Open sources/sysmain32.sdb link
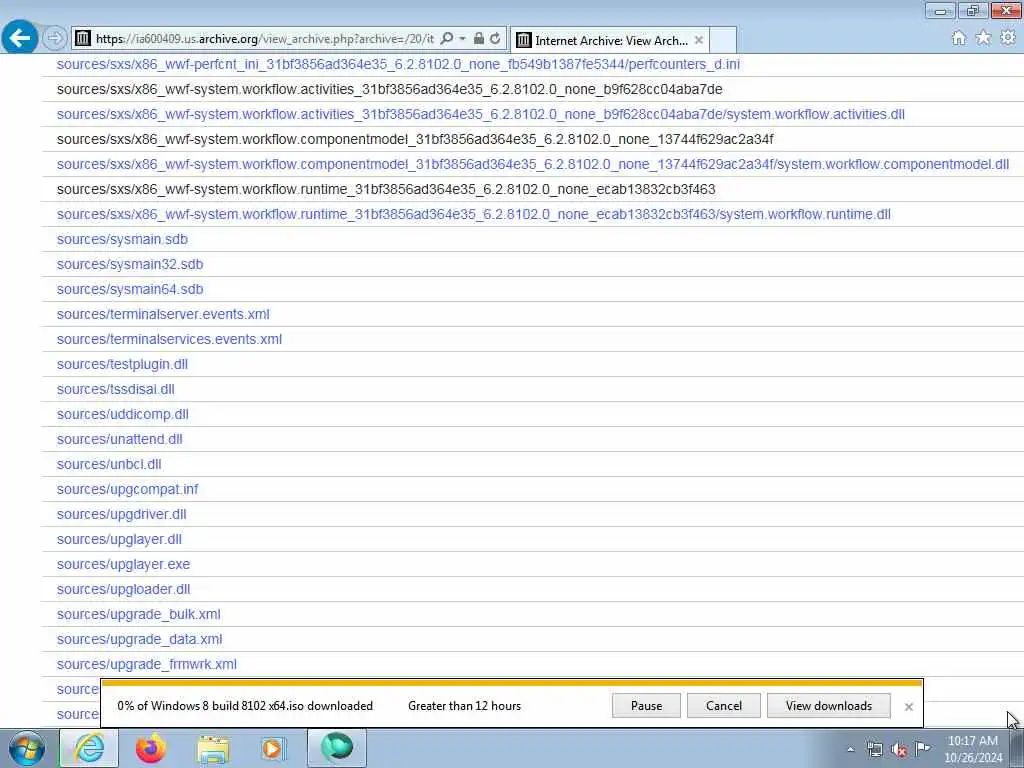The height and width of the screenshot is (768, 1024). point(130,264)
